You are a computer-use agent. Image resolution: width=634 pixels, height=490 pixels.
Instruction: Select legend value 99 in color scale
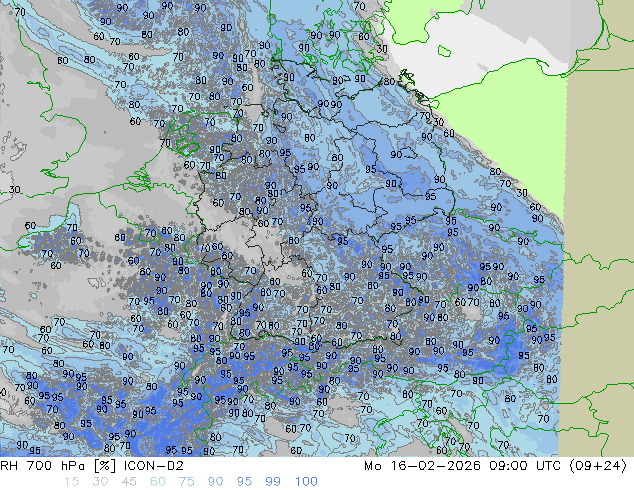pyautogui.click(x=273, y=482)
